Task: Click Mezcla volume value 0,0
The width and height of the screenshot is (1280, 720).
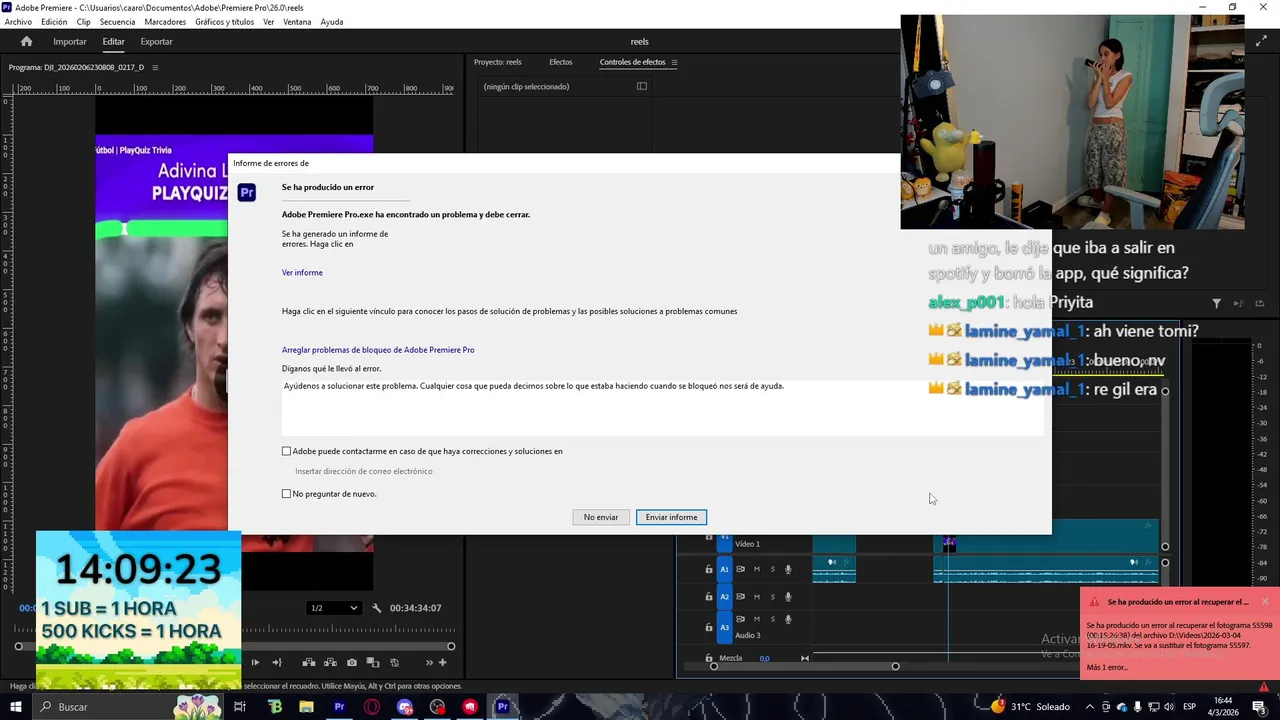Action: tap(765, 658)
